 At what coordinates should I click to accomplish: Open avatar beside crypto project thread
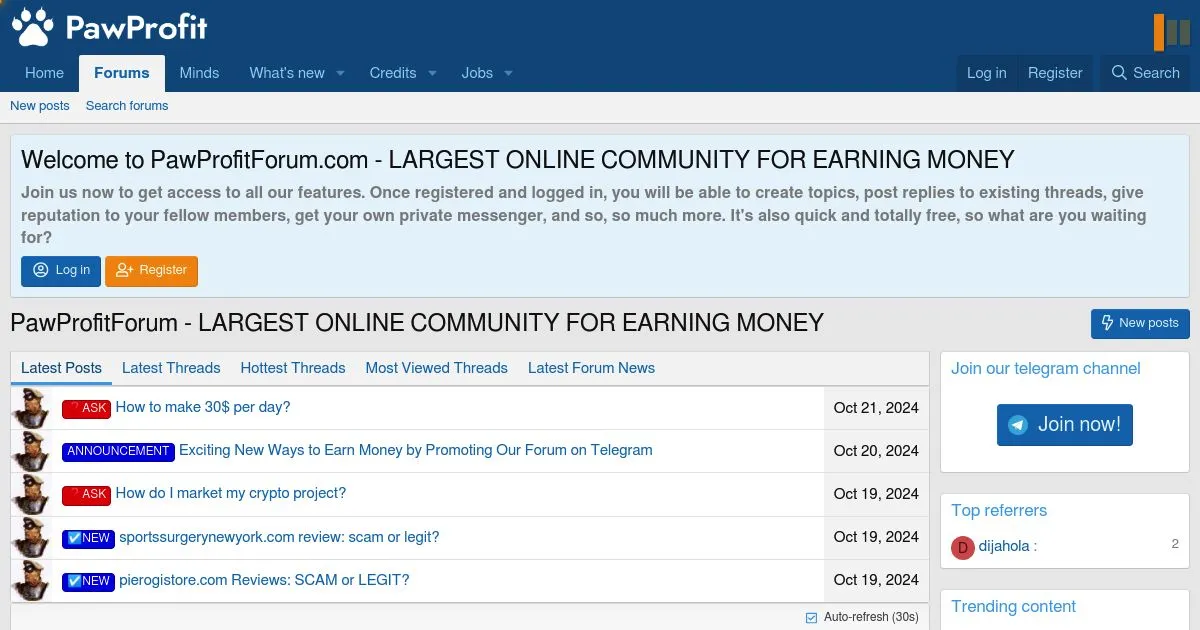(x=31, y=494)
